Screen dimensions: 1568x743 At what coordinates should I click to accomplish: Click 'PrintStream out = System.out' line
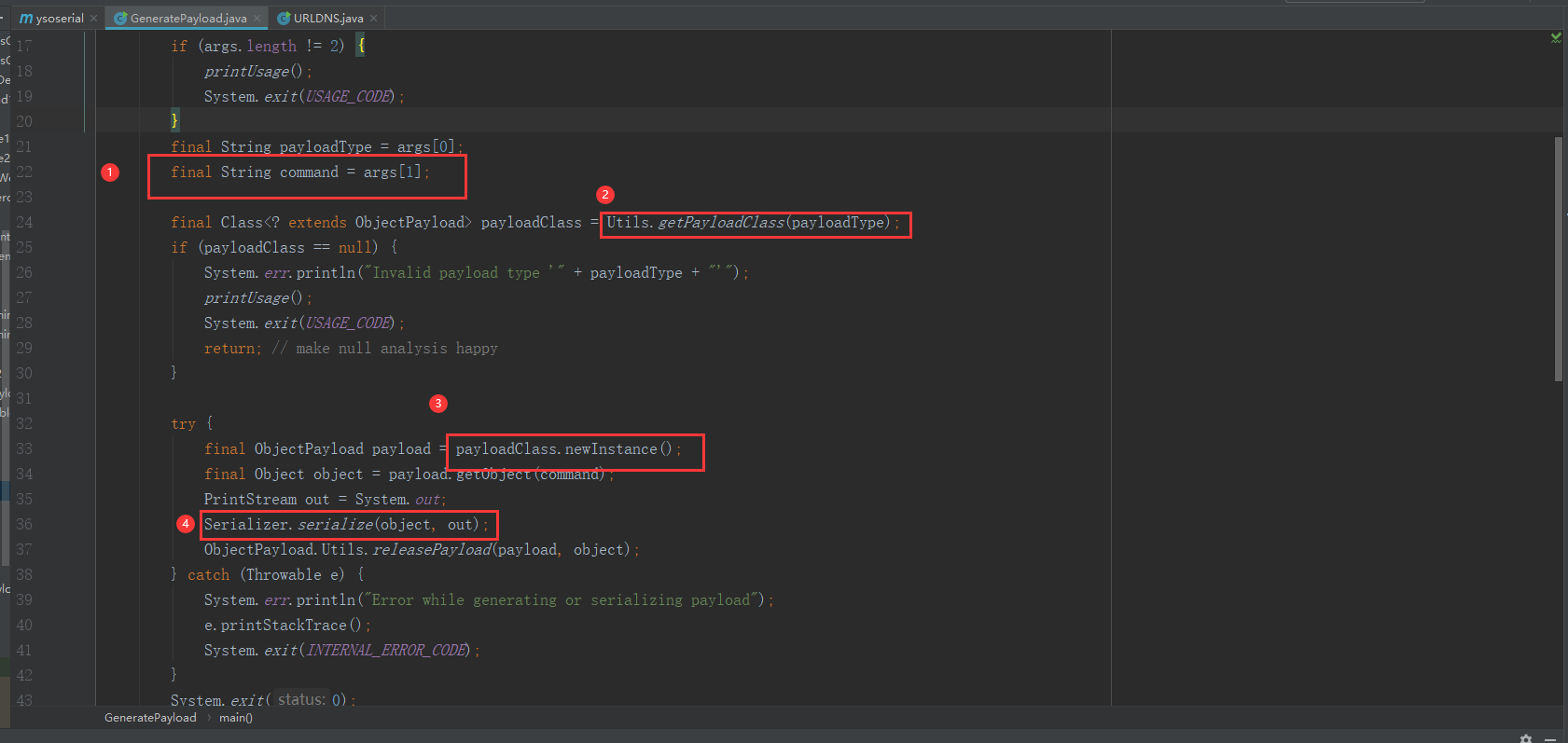(x=325, y=499)
